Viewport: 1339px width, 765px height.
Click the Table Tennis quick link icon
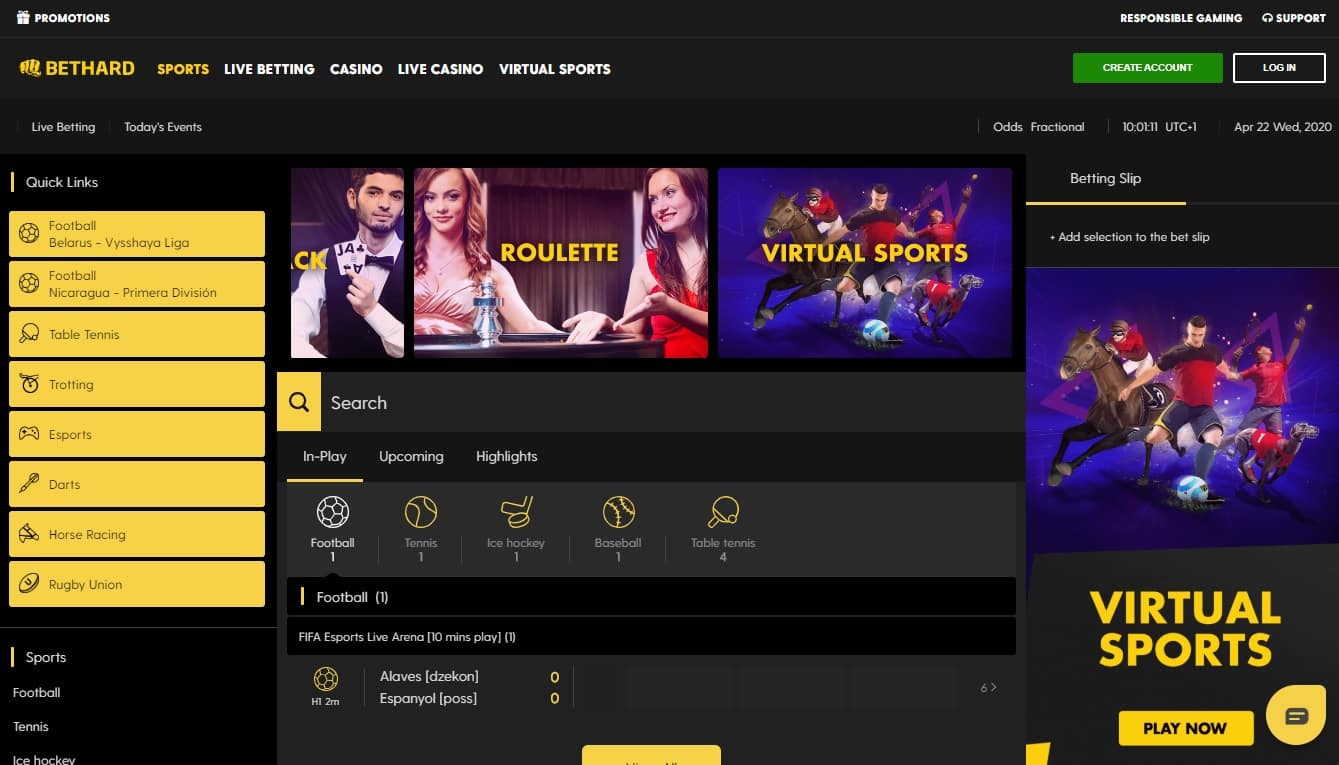pyautogui.click(x=29, y=334)
